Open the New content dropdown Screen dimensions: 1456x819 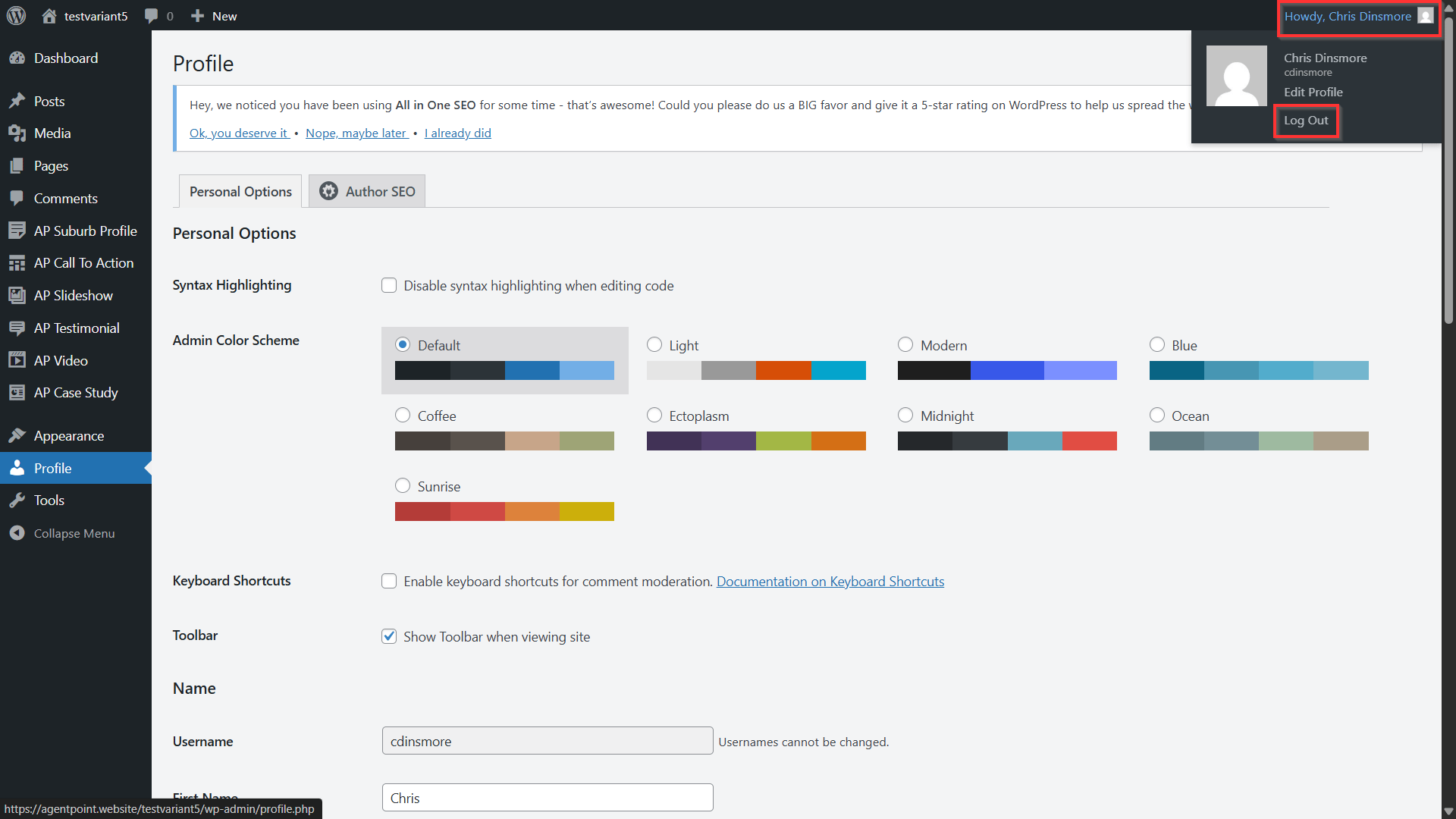[x=214, y=16]
